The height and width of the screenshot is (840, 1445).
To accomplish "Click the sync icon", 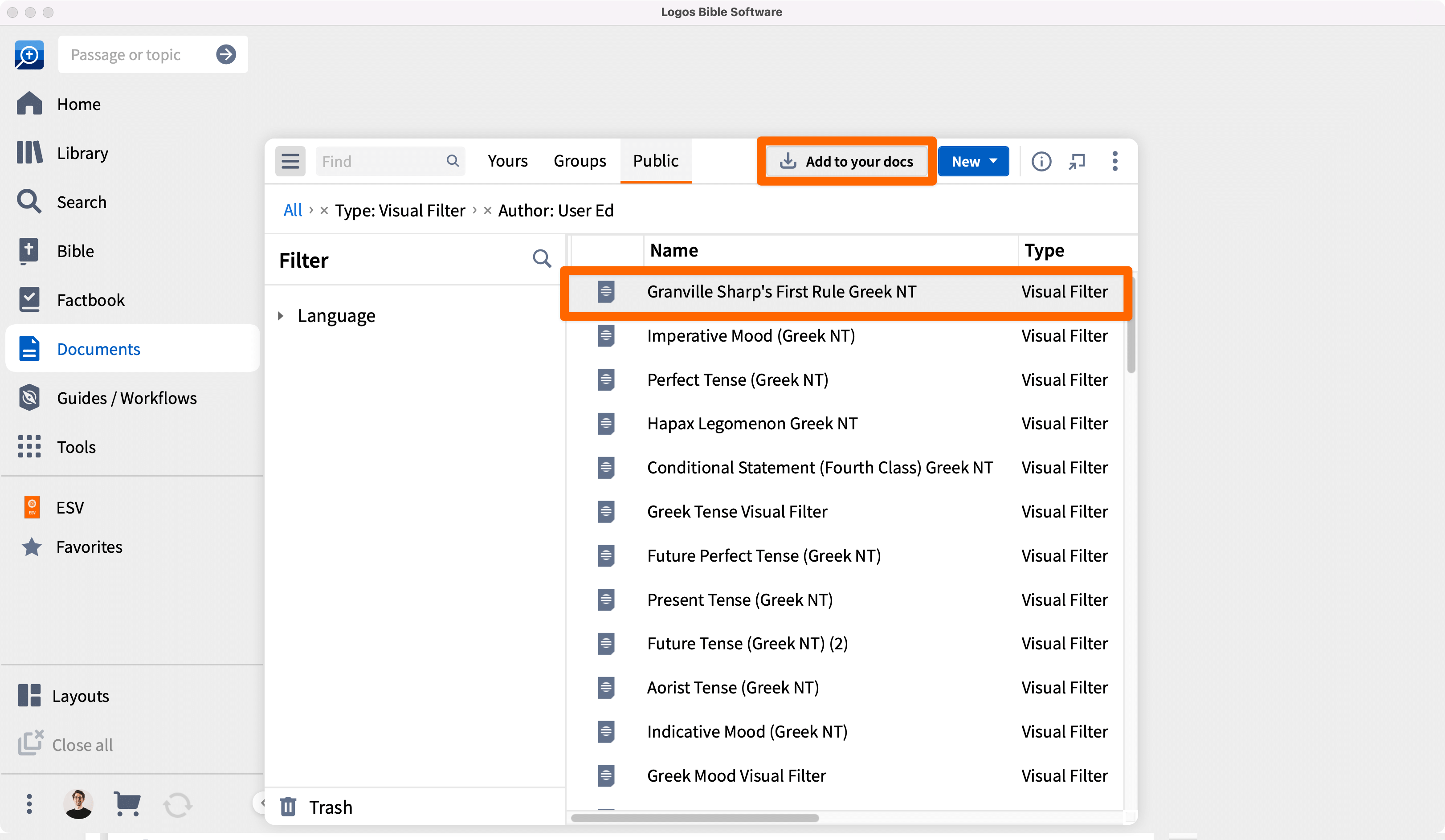I will pyautogui.click(x=177, y=804).
